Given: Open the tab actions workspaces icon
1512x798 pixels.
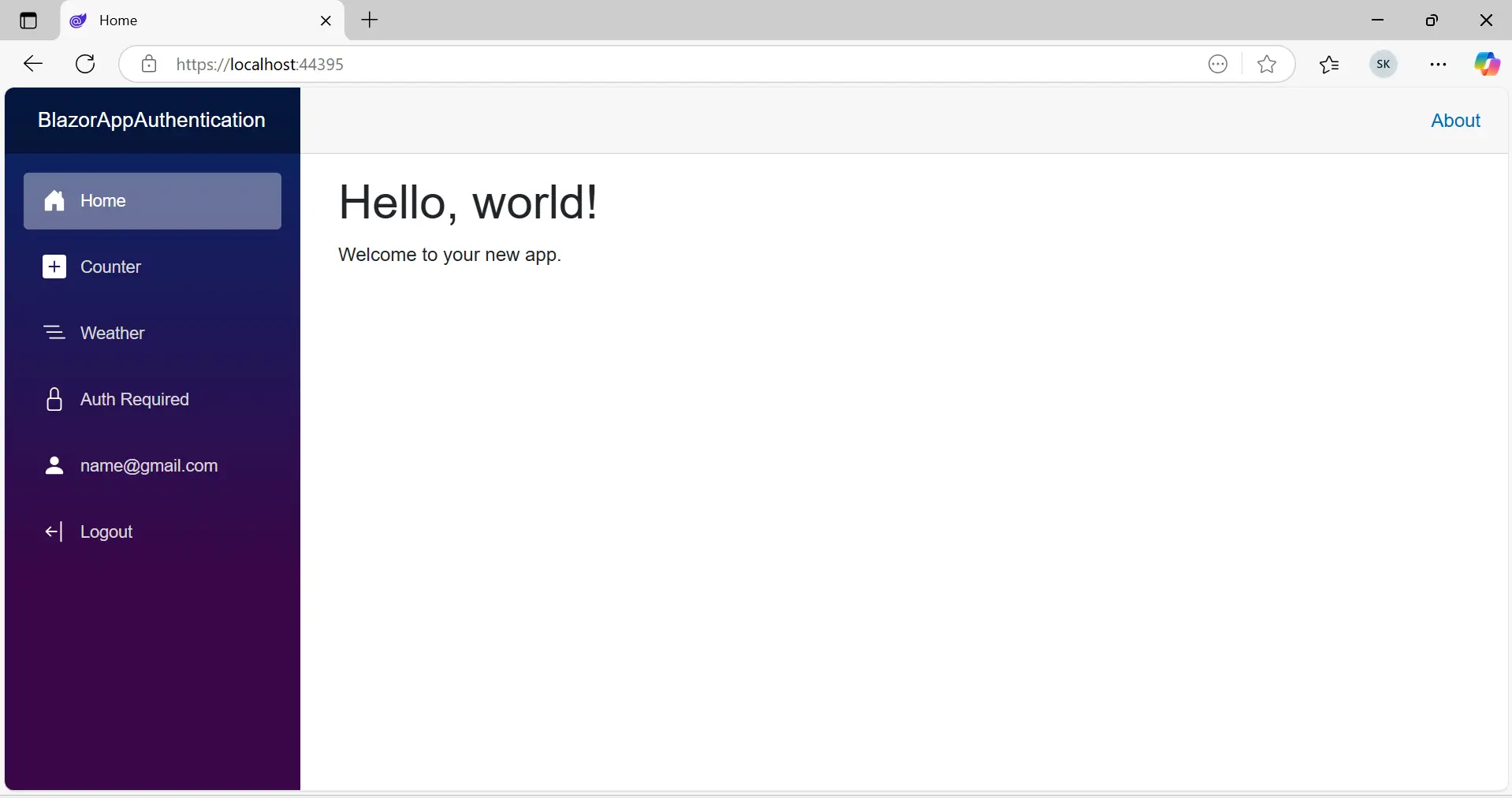Looking at the screenshot, I should 28,21.
